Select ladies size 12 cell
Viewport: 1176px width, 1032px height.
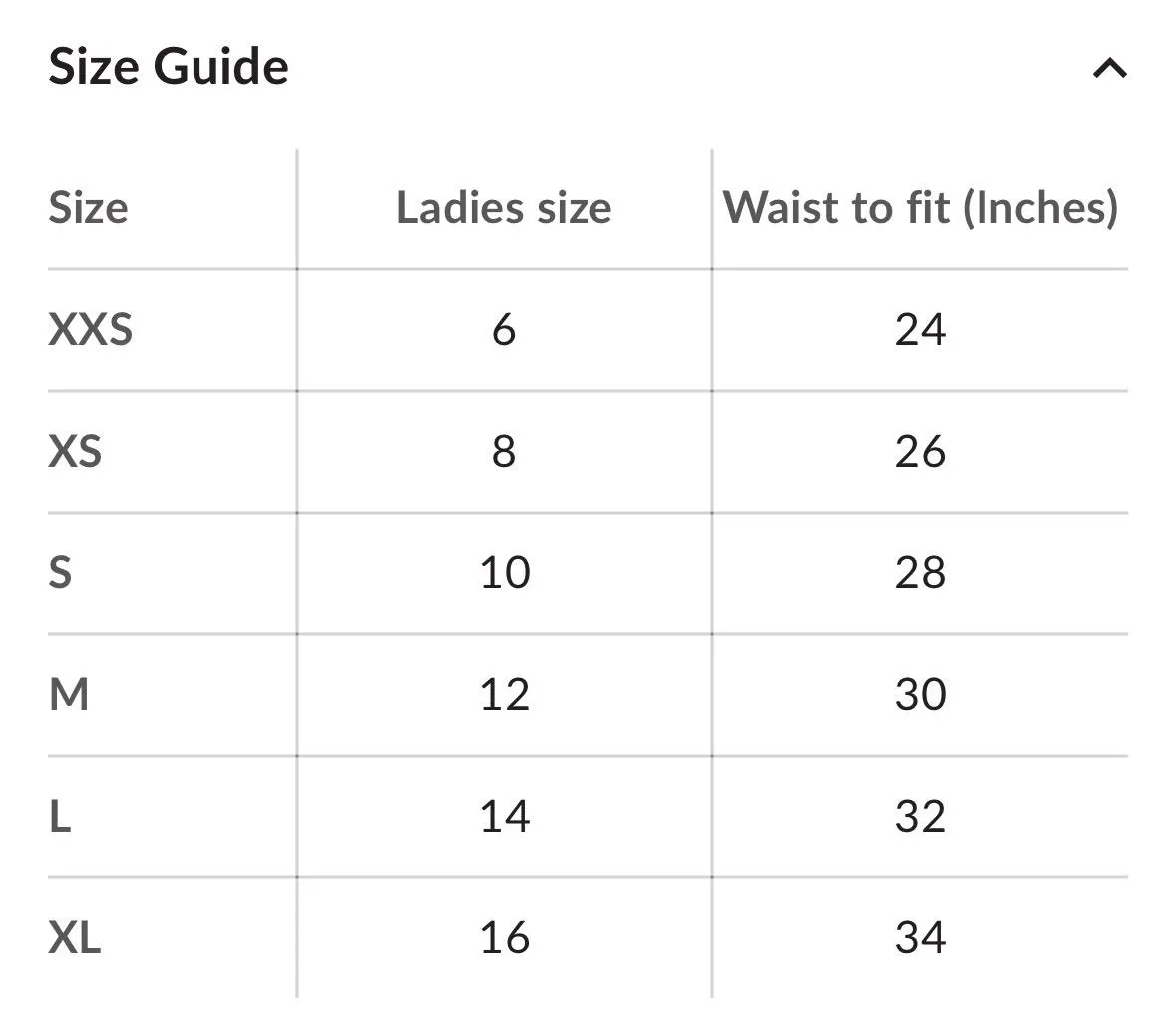click(504, 695)
